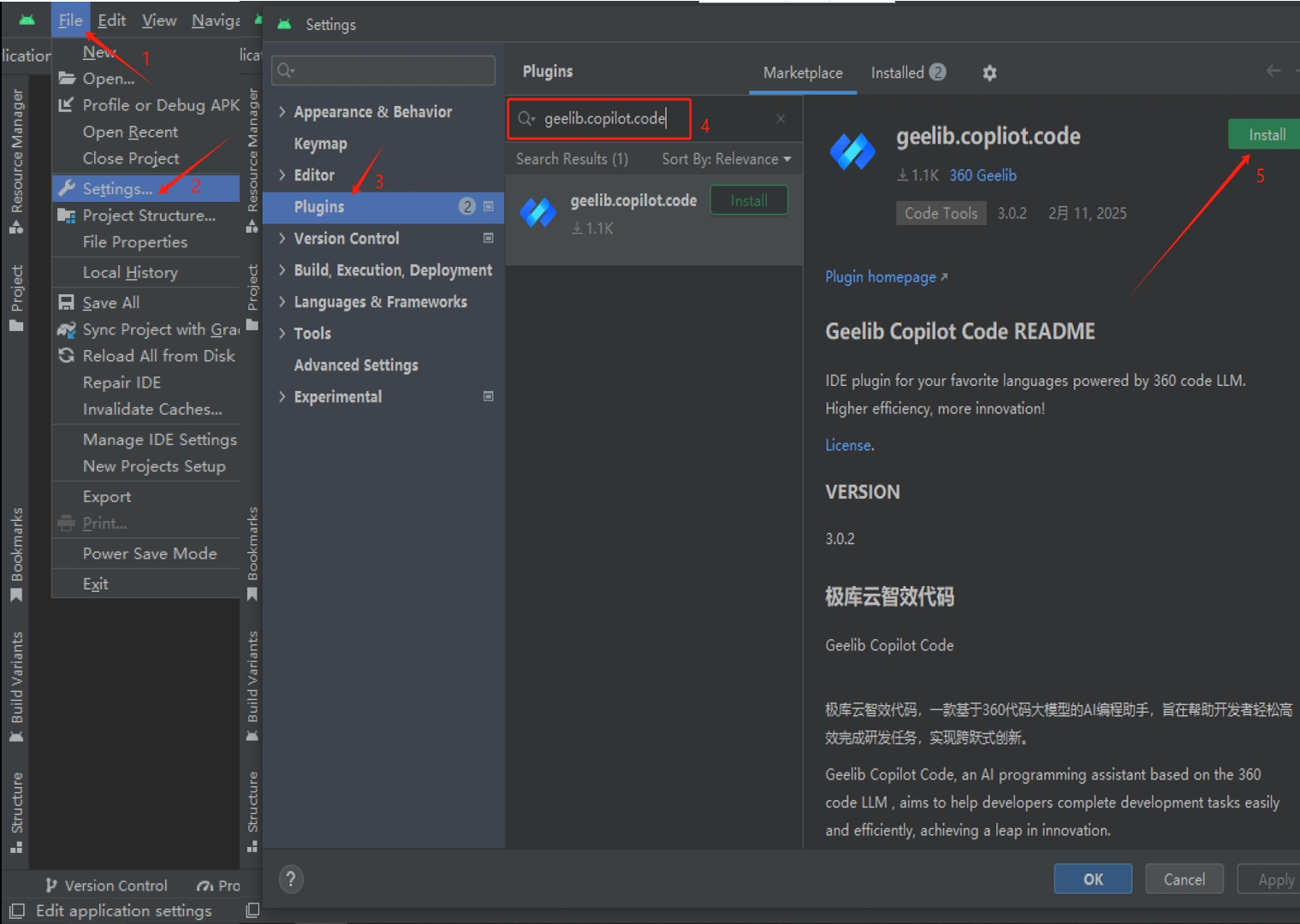Expand Appearance & Behavior settings section

(x=282, y=112)
